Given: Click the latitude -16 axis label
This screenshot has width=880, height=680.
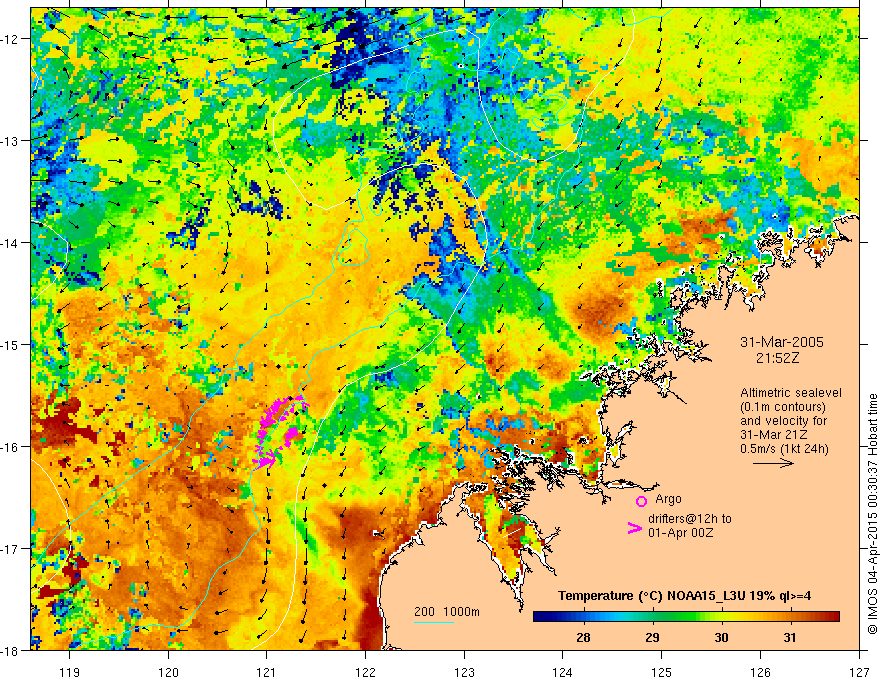Looking at the screenshot, I should (x=11, y=447).
